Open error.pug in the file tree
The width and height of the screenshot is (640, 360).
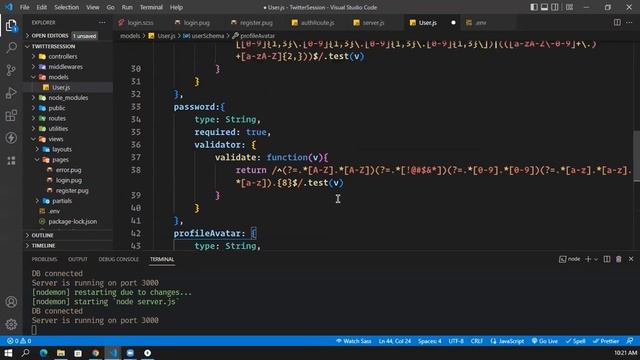pyautogui.click(x=68, y=170)
